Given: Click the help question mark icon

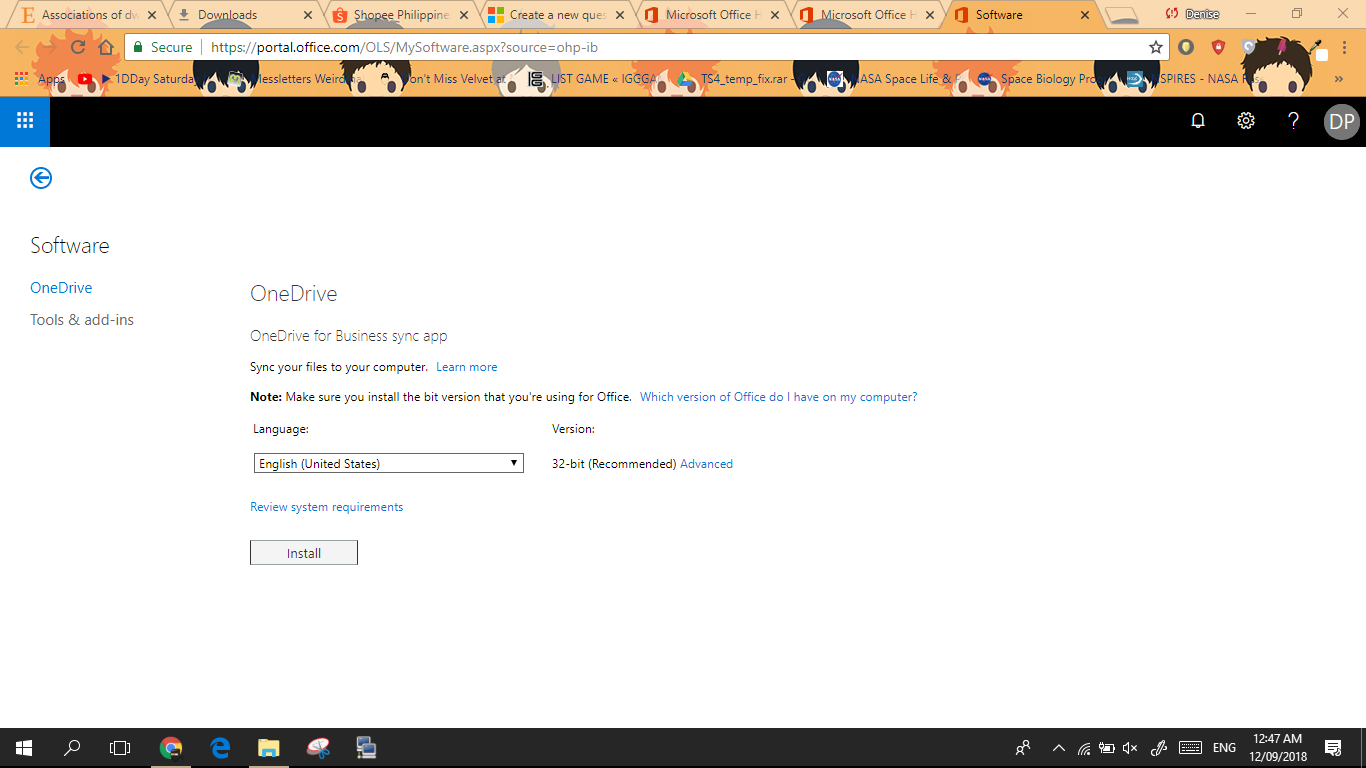Looking at the screenshot, I should point(1294,121).
